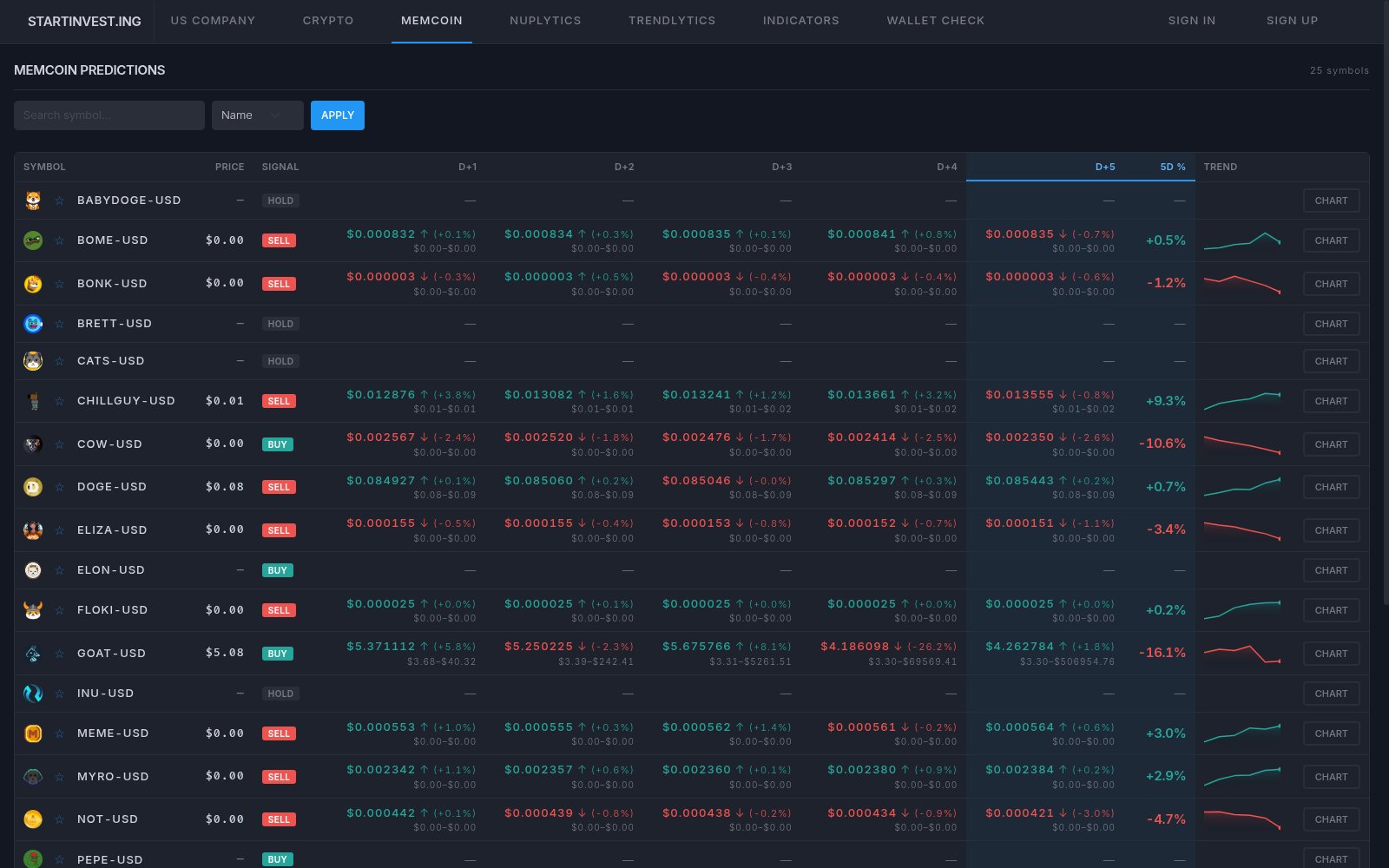The width and height of the screenshot is (1389, 868).
Task: Open the CHART for MYRO-USD
Action: pos(1331,777)
